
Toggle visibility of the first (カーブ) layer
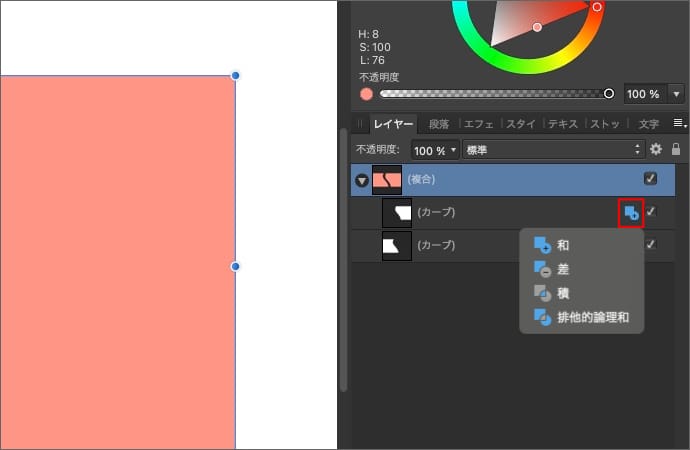click(x=651, y=212)
